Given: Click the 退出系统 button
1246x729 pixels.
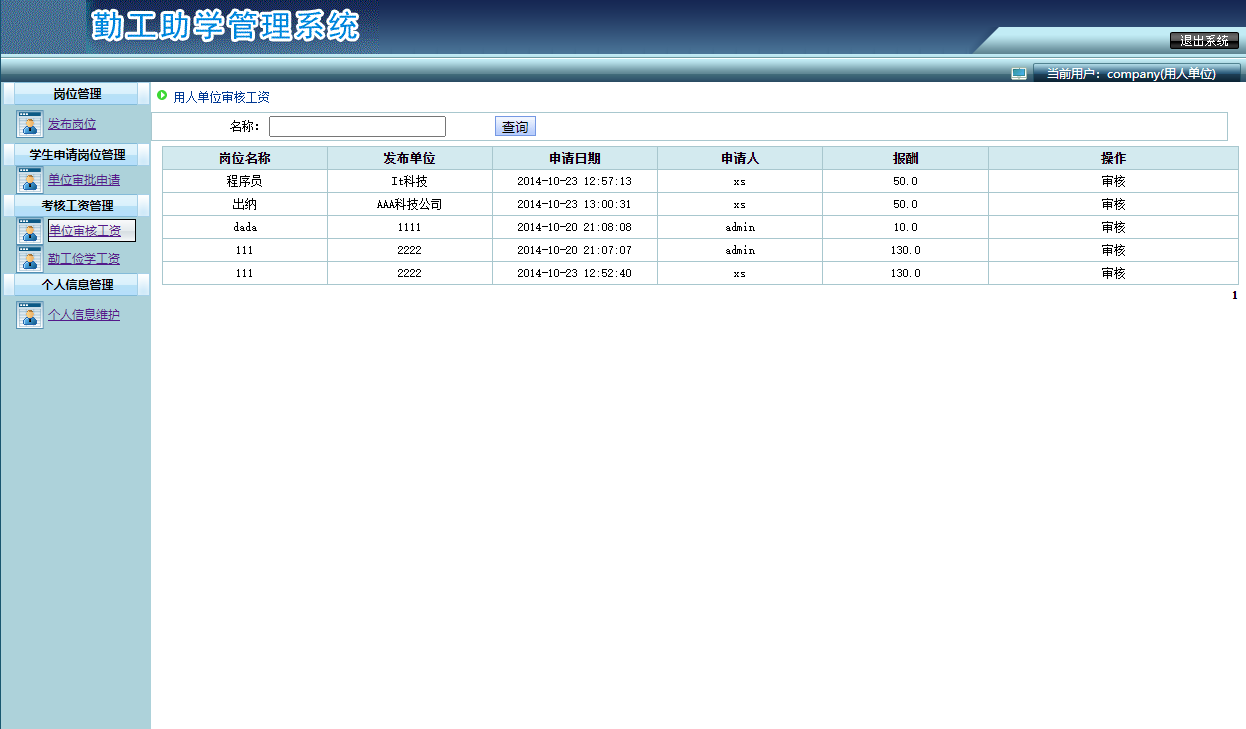Looking at the screenshot, I should [x=1205, y=41].
